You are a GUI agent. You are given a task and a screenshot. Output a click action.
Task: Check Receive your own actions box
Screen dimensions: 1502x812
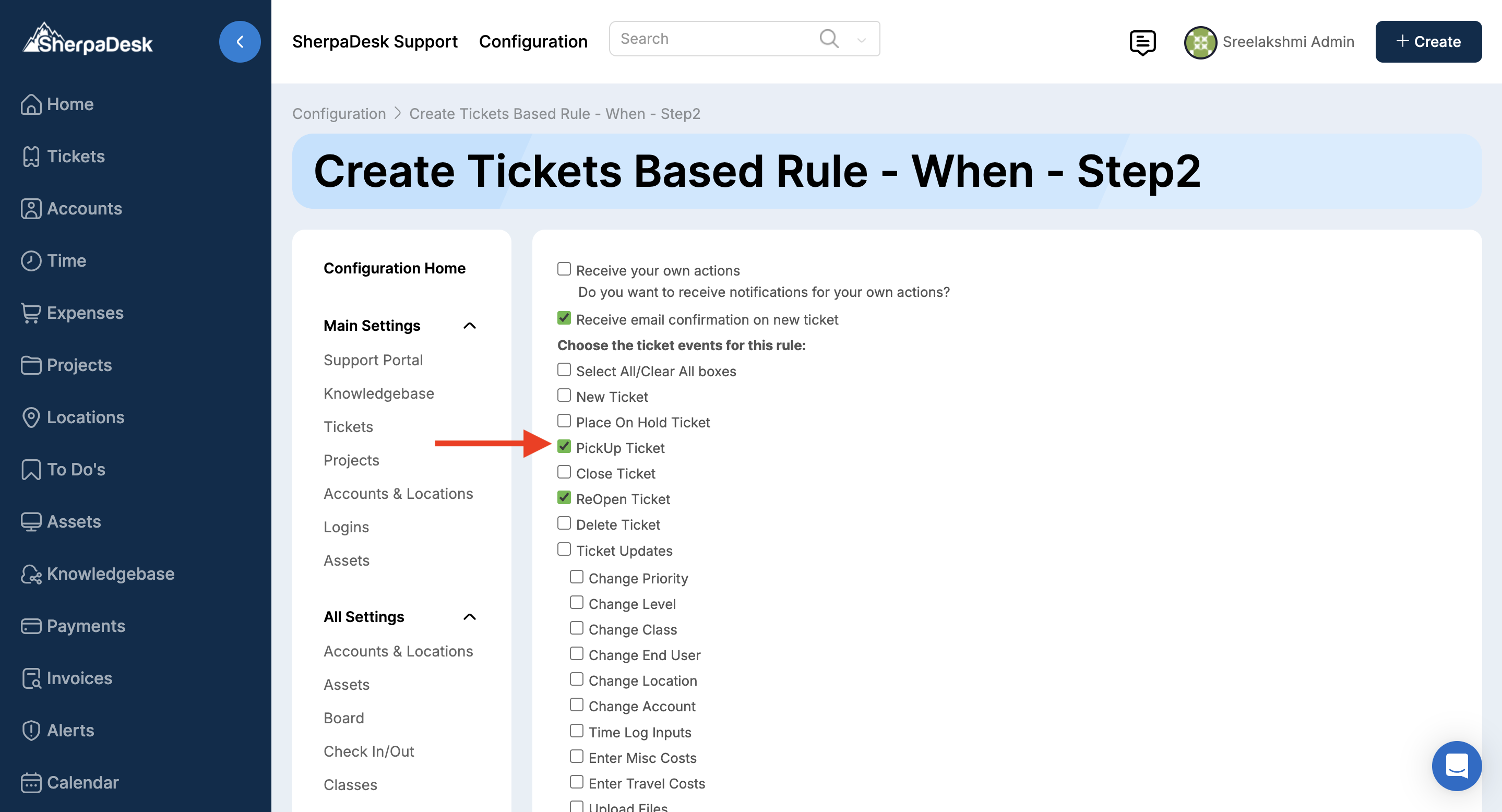564,269
